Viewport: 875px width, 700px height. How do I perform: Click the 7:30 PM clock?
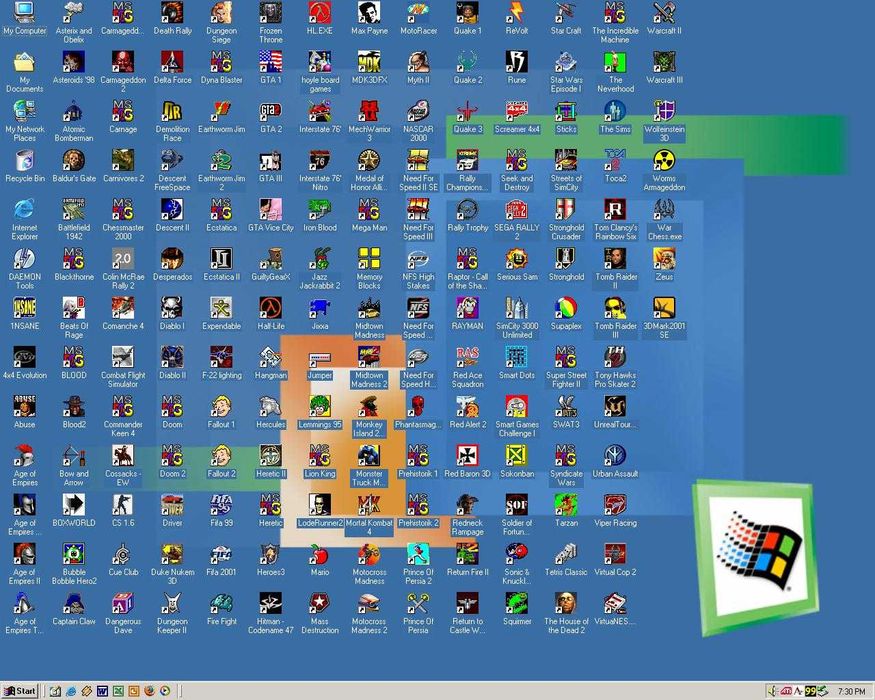point(851,691)
